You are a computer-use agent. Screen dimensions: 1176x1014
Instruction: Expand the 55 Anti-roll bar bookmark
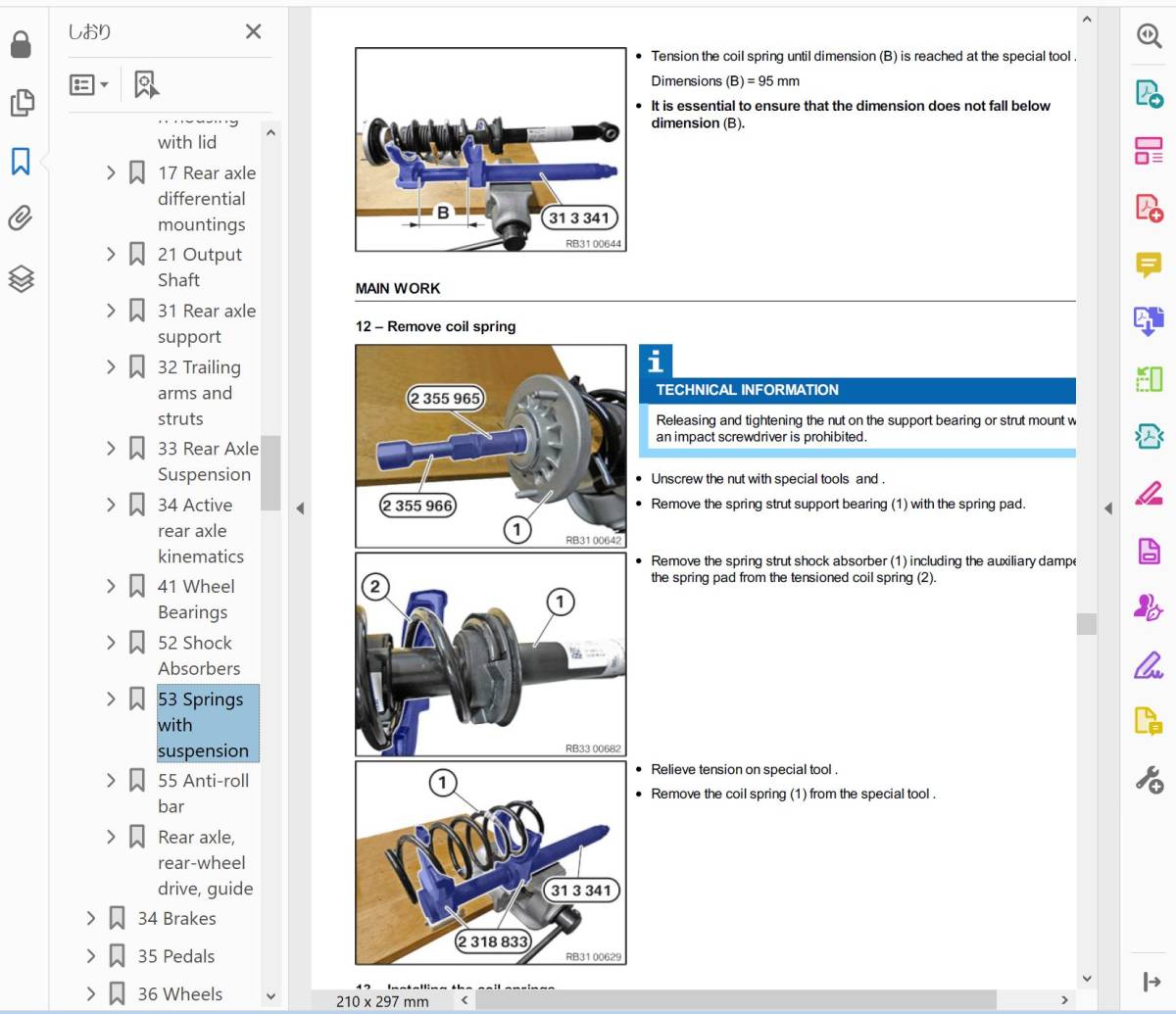[x=111, y=780]
